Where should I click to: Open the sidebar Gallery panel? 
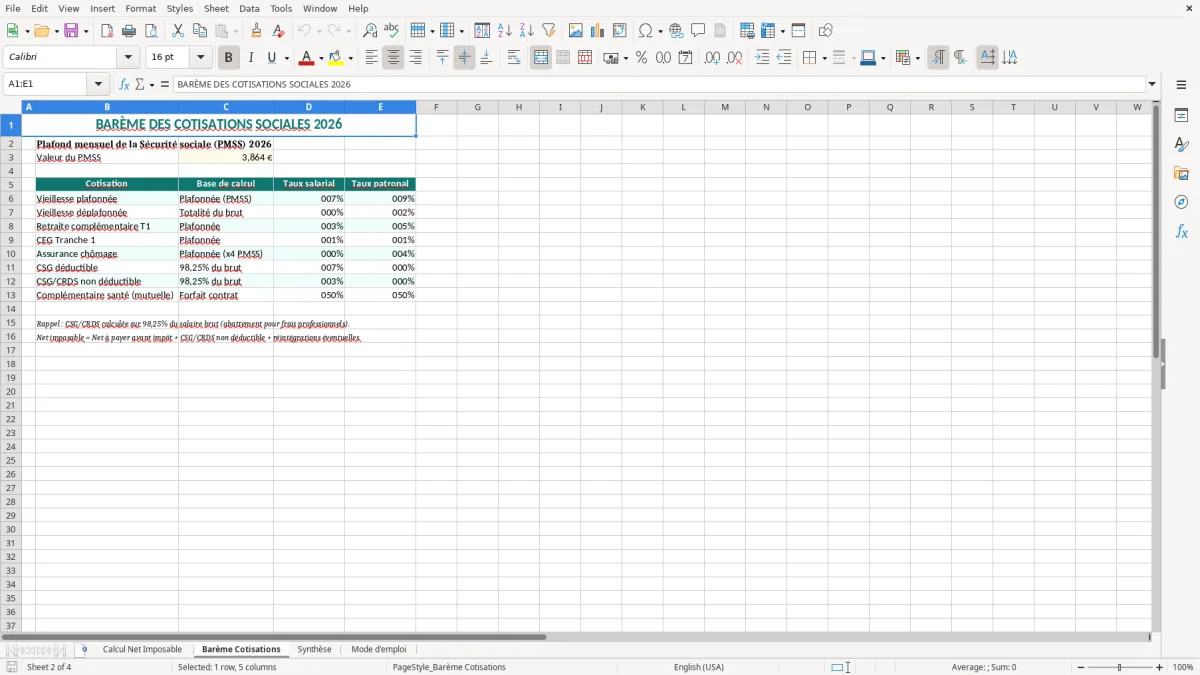[1181, 173]
